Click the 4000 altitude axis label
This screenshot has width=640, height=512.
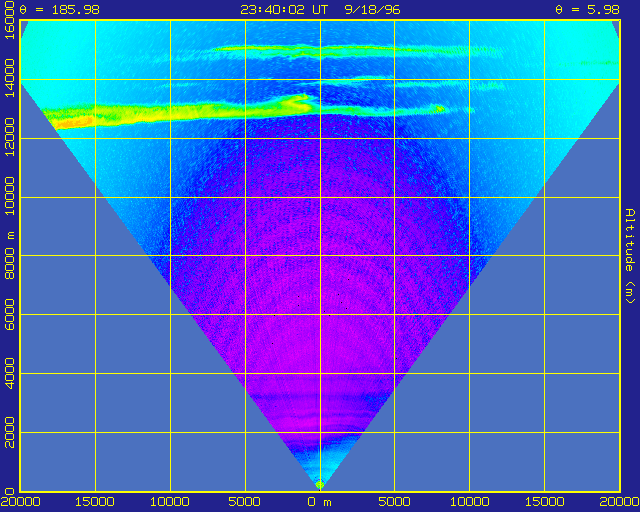9,373
